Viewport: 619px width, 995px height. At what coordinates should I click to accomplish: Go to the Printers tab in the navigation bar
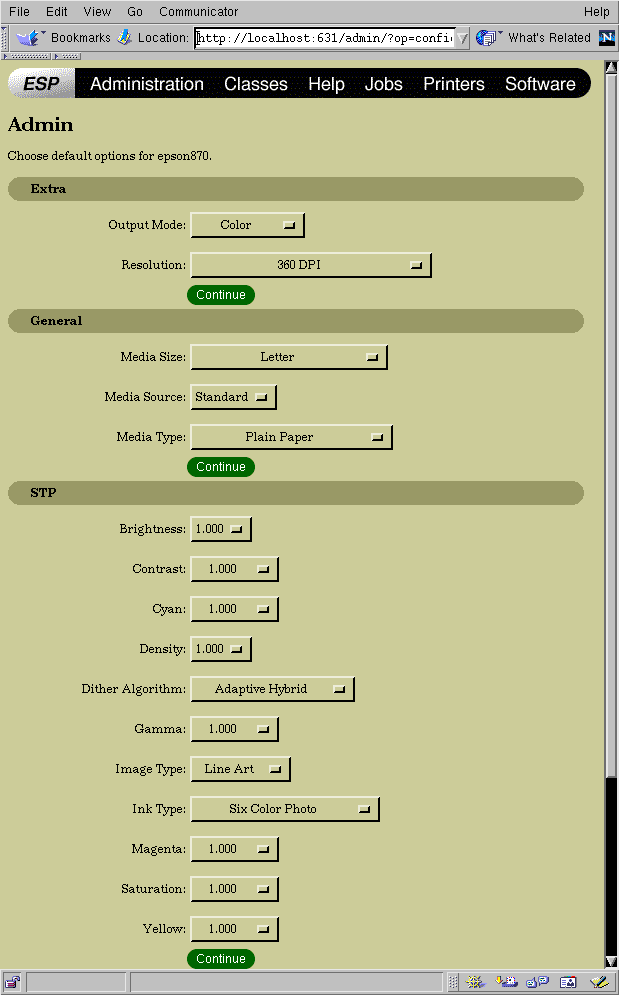[x=453, y=84]
